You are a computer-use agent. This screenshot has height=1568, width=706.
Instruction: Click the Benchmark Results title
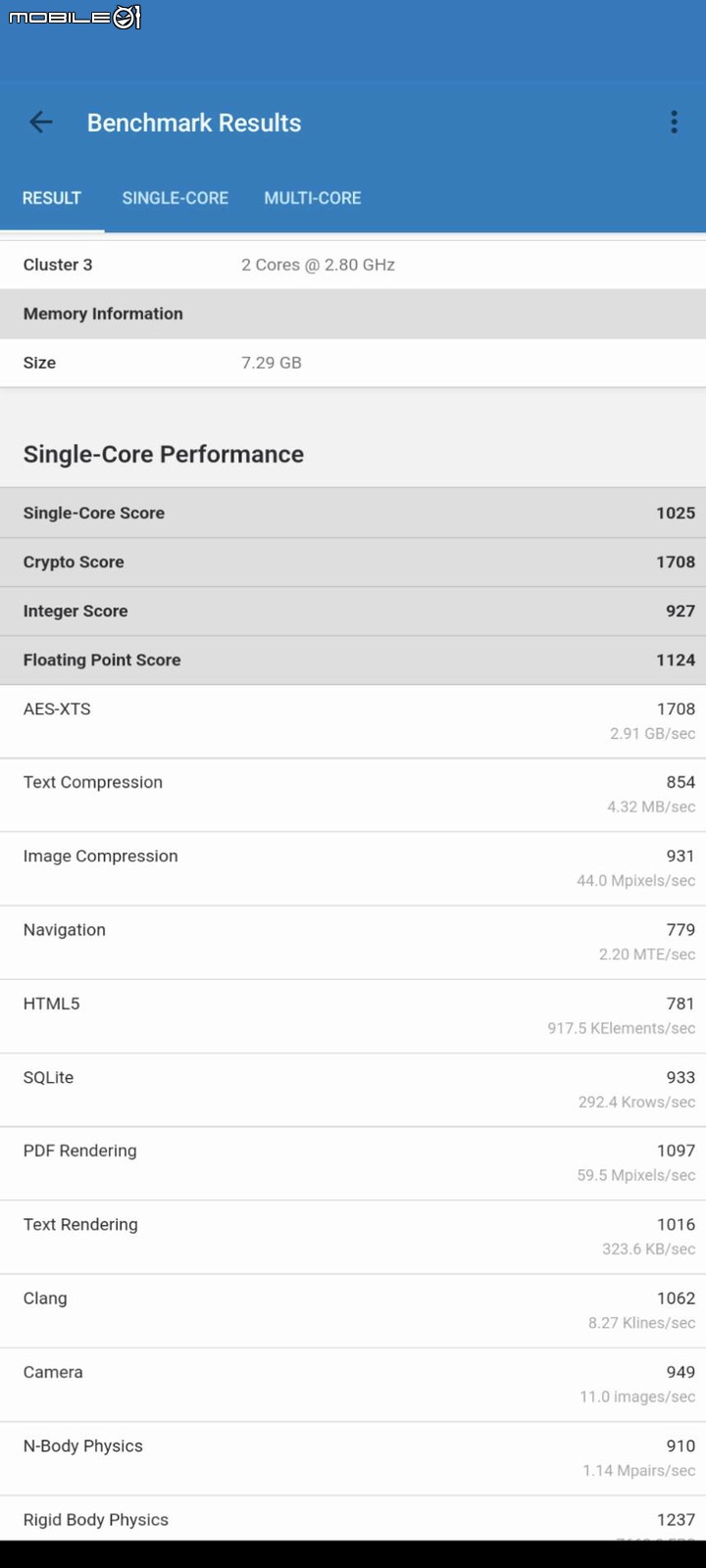click(x=194, y=122)
